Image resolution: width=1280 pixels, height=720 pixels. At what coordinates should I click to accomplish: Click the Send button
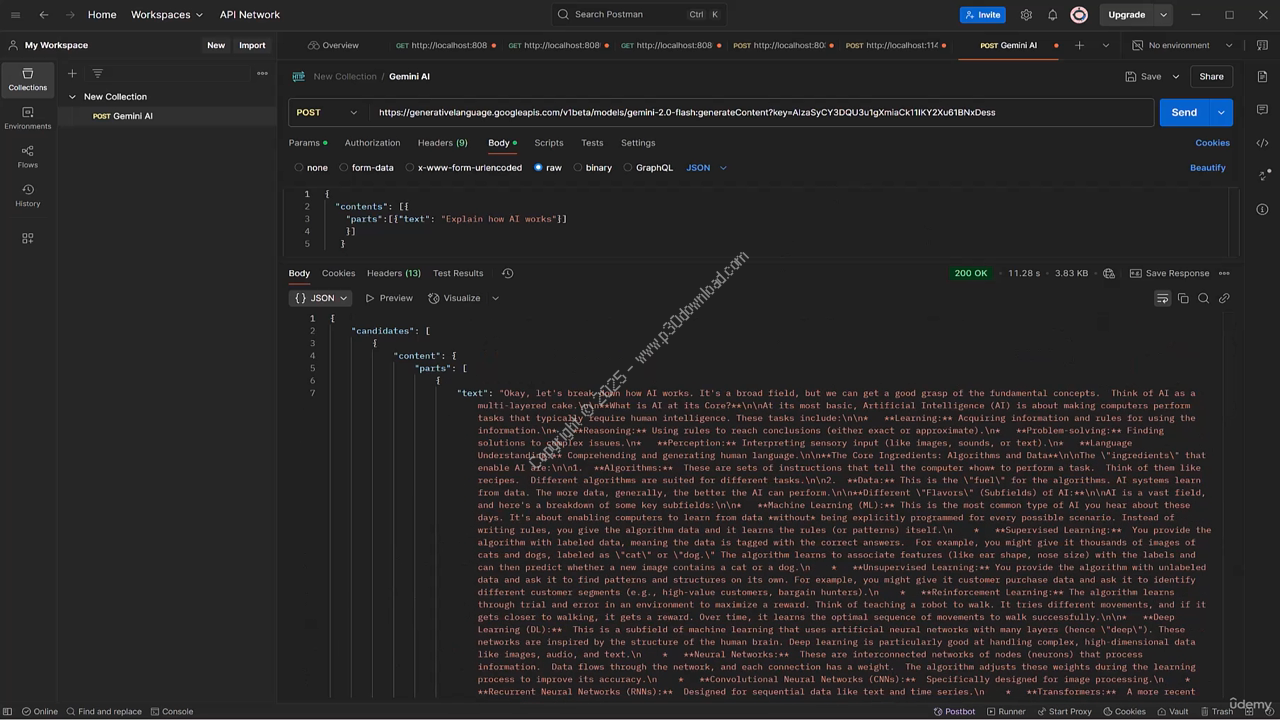coord(1184,112)
